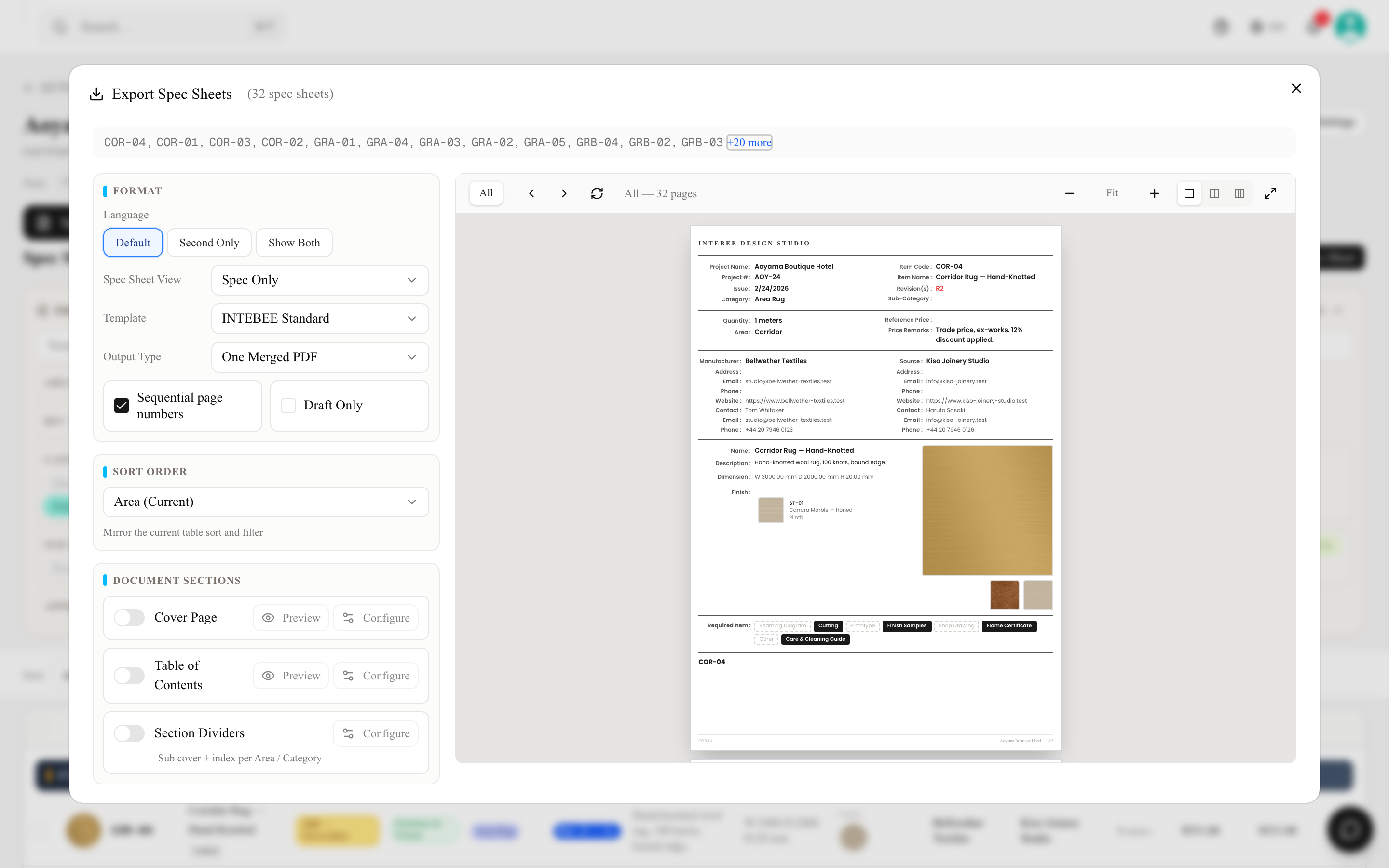
Task: Click the All pages filter button
Action: tap(486, 193)
